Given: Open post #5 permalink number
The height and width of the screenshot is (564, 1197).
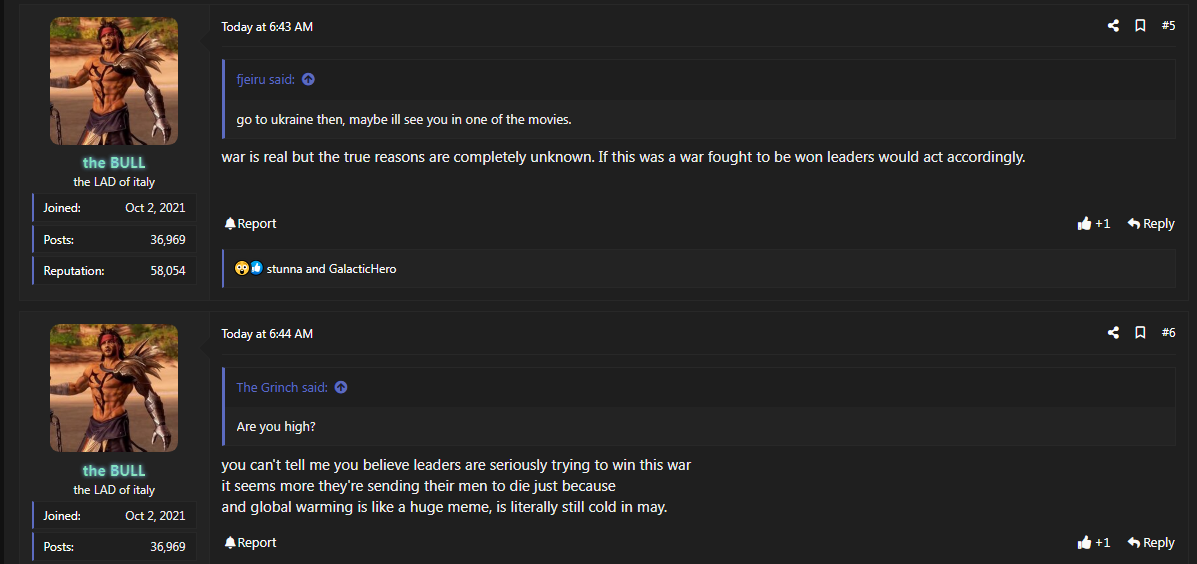Looking at the screenshot, I should (1168, 26).
